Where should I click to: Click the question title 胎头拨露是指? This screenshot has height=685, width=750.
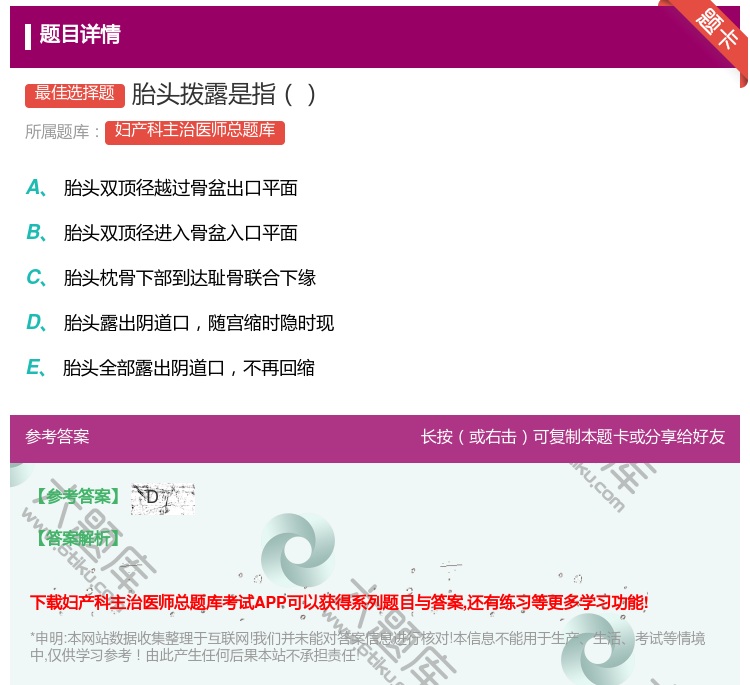coord(224,94)
